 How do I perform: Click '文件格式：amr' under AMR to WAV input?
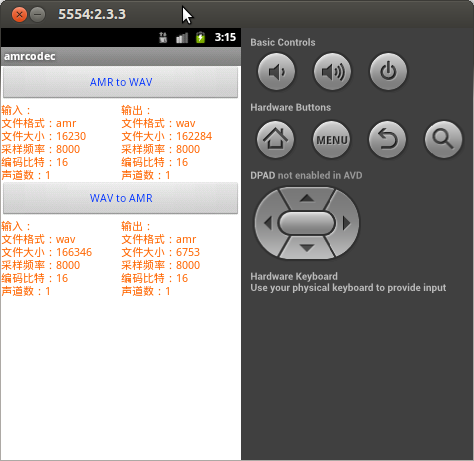[x=39, y=123]
